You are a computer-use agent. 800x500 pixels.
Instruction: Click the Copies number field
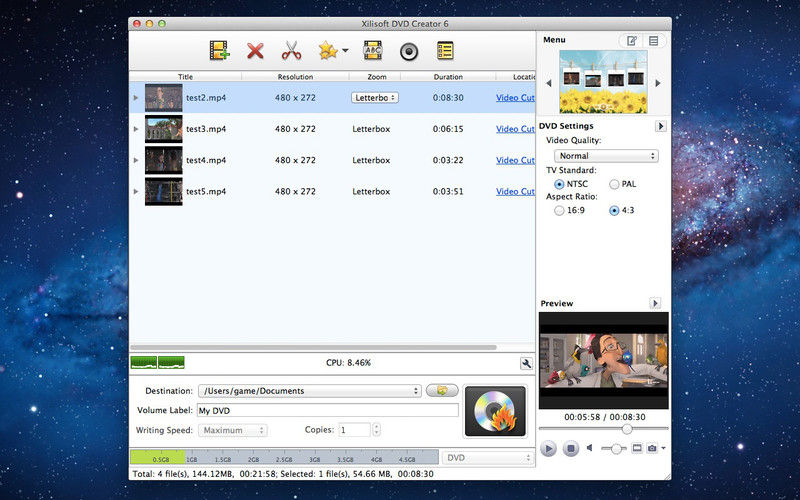[355, 430]
